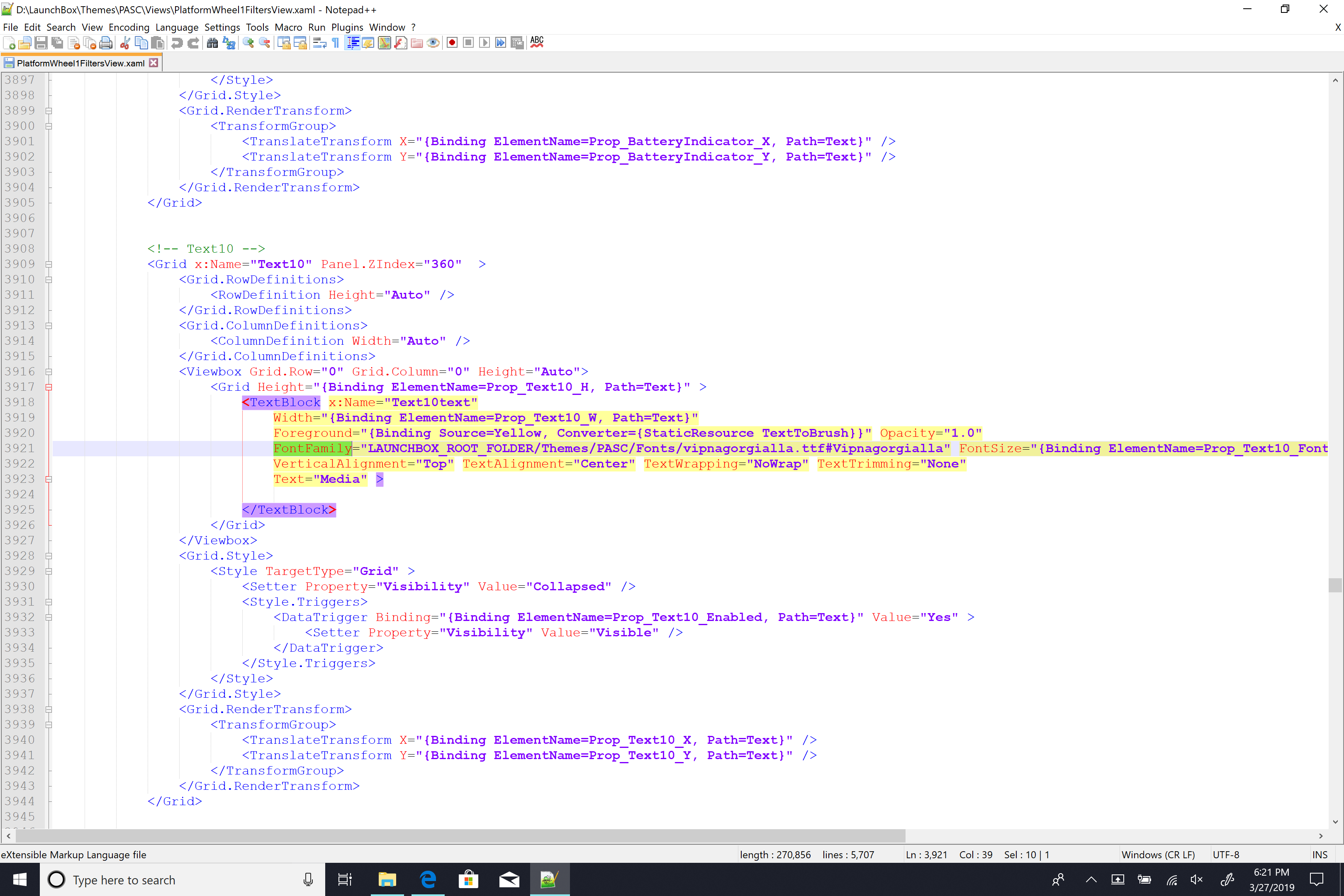Click the Copy toolbar icon
1344x896 pixels.
[141, 43]
